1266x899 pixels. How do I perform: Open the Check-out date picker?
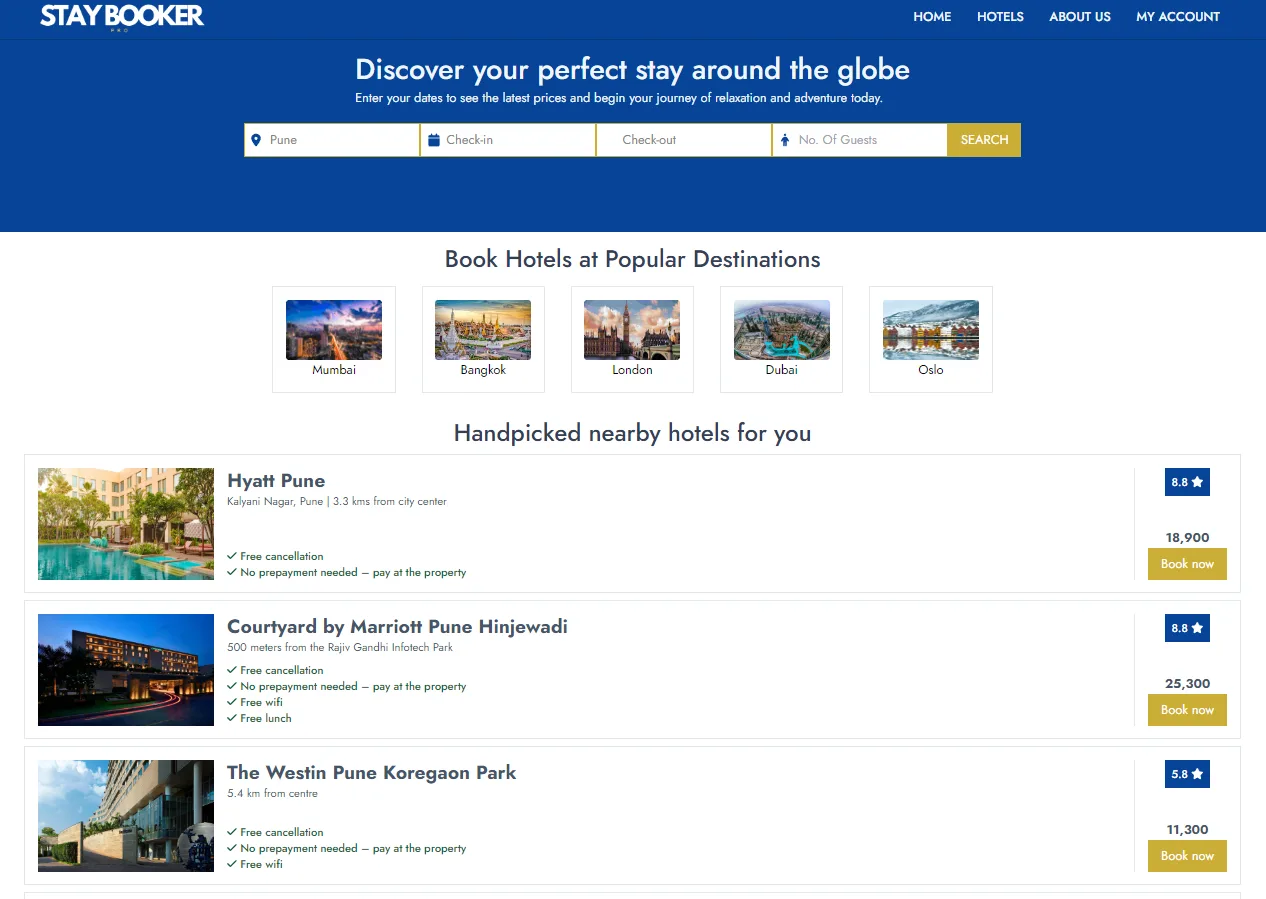click(x=683, y=140)
